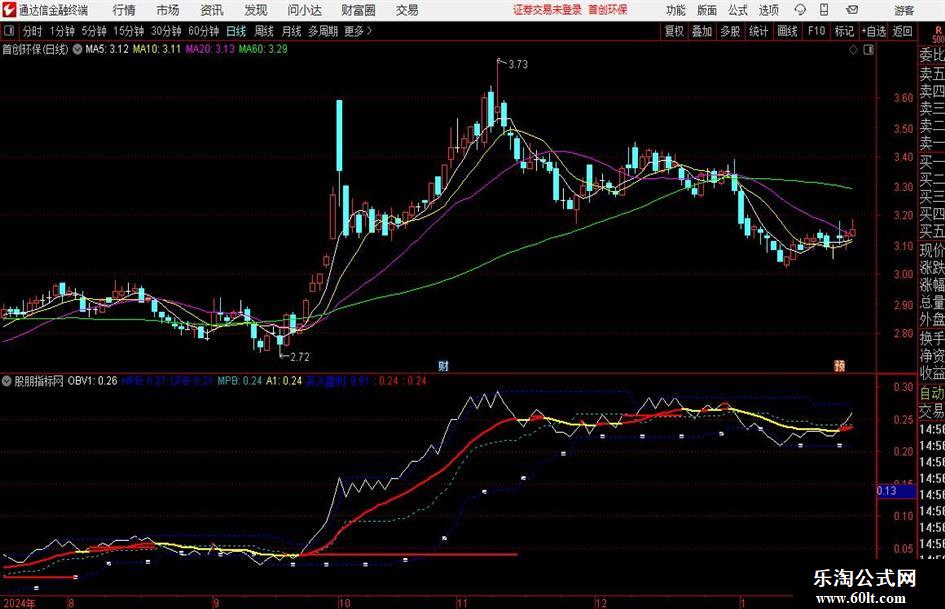This screenshot has width=945, height=609.
Task: Switch to 30分钟 chart period
Action: point(166,31)
